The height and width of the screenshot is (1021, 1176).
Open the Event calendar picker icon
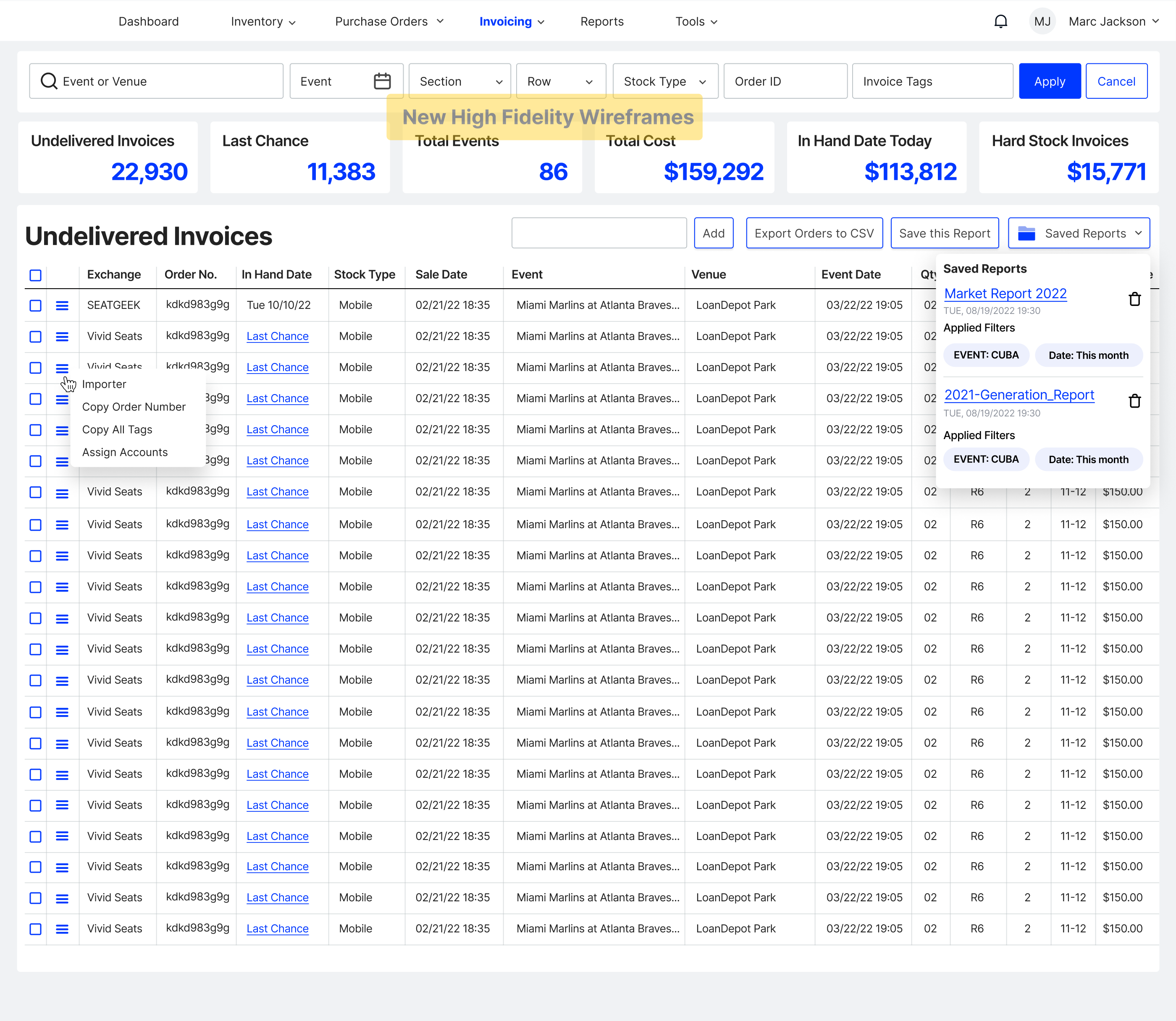coord(382,82)
